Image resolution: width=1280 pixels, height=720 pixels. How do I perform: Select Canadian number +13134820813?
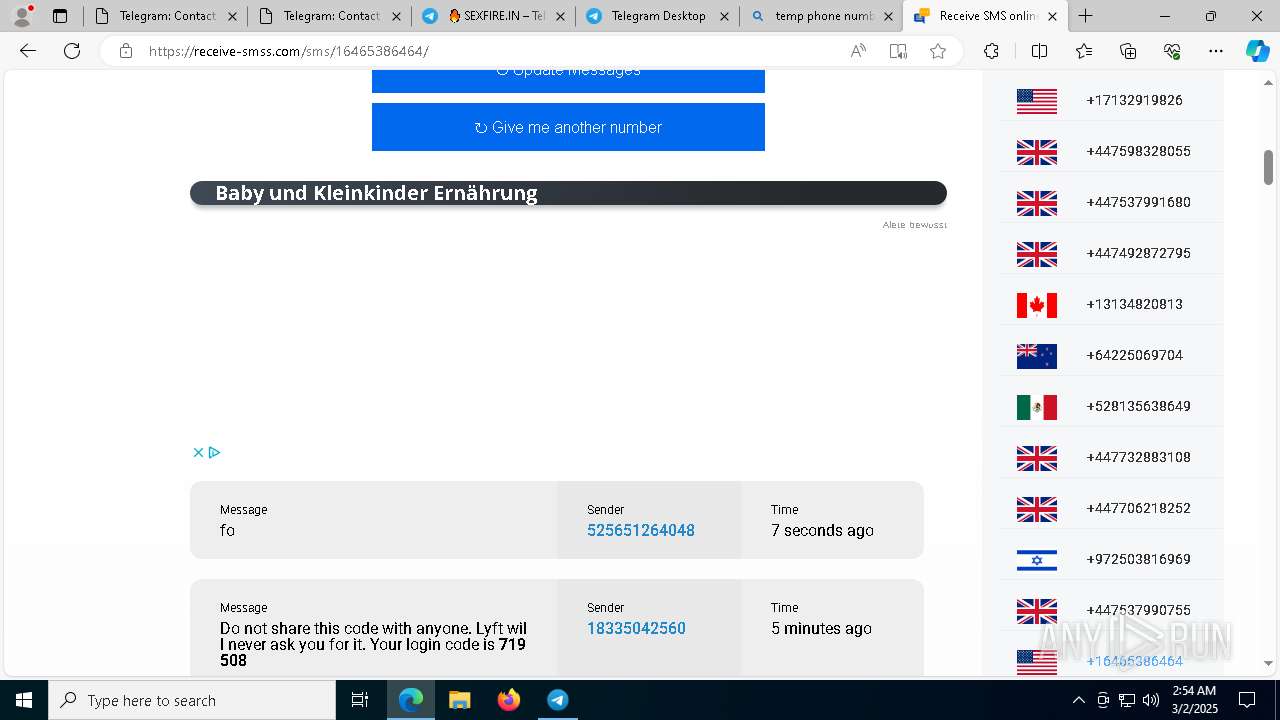tap(1134, 304)
